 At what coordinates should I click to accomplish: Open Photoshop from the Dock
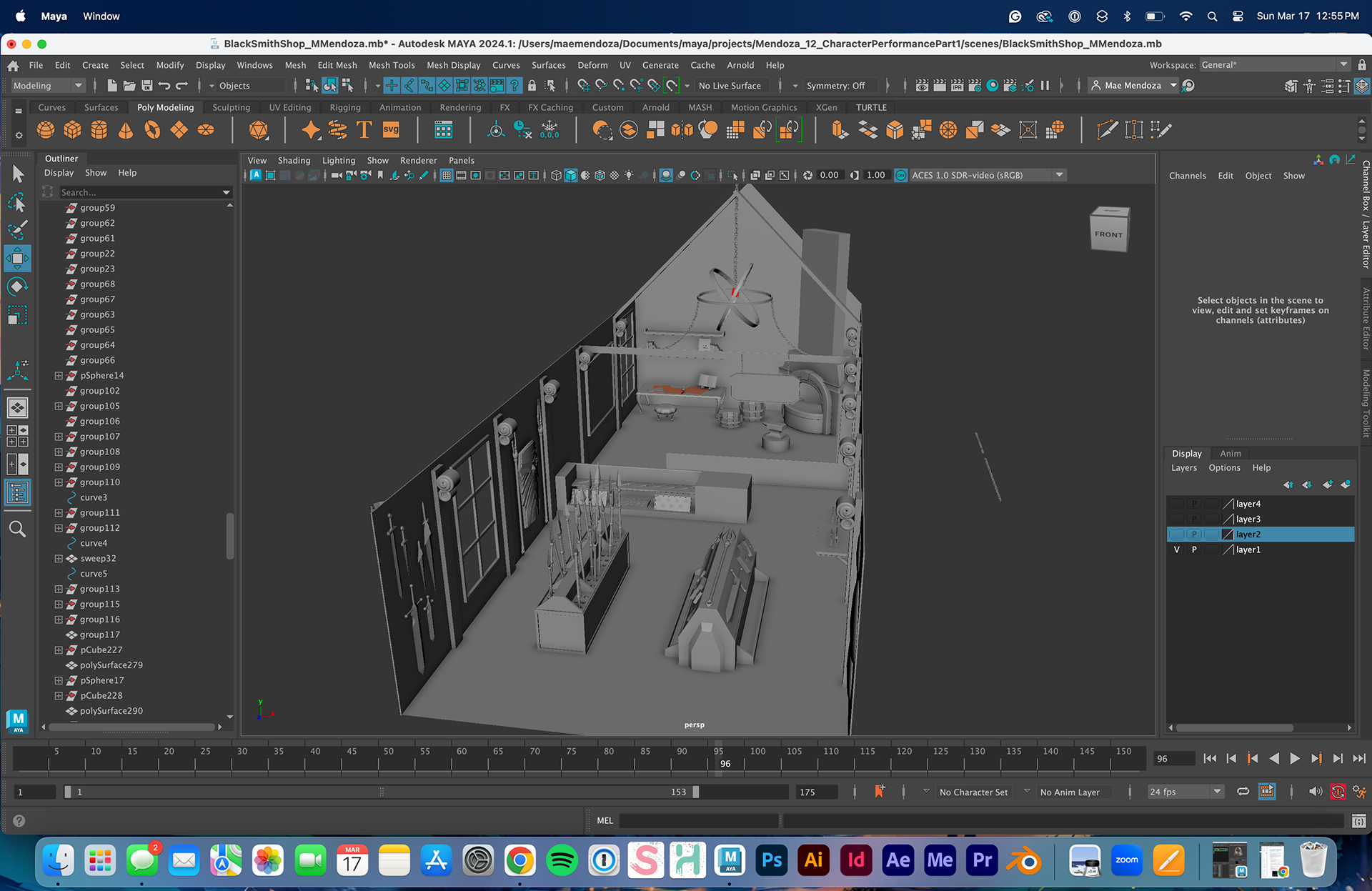[772, 860]
